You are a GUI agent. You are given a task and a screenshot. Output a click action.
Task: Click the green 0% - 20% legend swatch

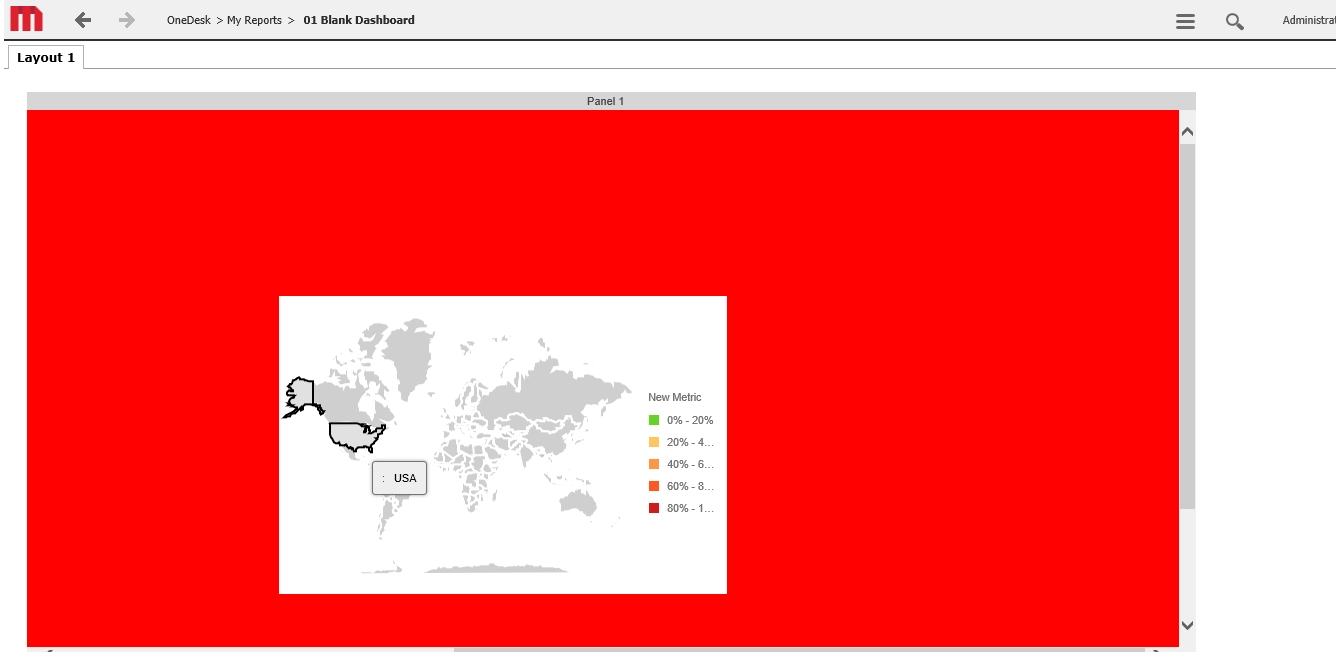coord(654,420)
